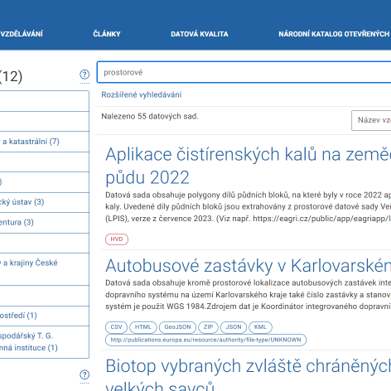The image size is (391, 391).
Task: Select filter 'a krajiny České'
Action: pos(44,269)
